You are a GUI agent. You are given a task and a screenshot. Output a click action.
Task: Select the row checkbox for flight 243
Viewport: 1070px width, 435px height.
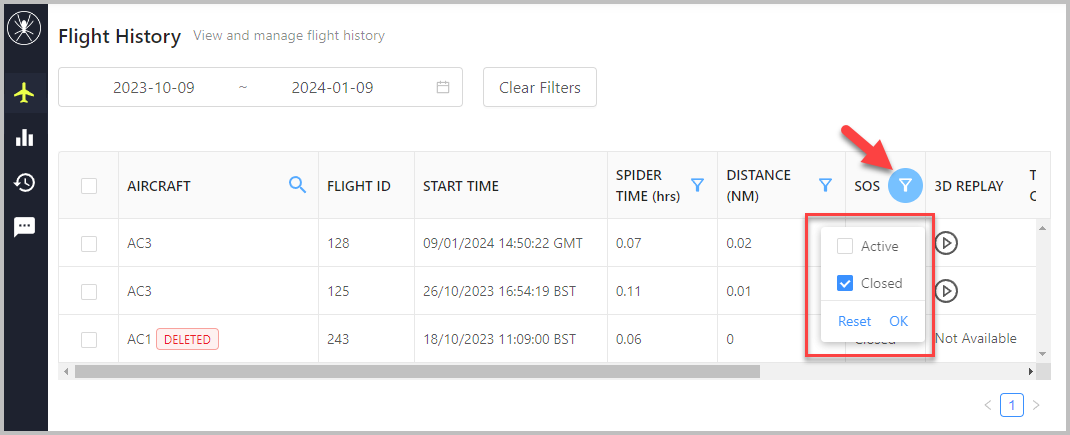(x=89, y=339)
